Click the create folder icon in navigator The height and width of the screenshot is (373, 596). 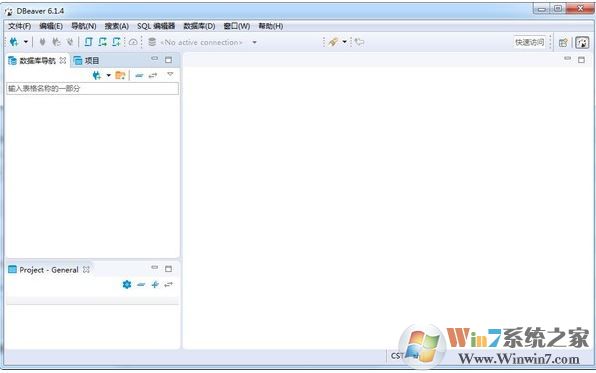(120, 75)
